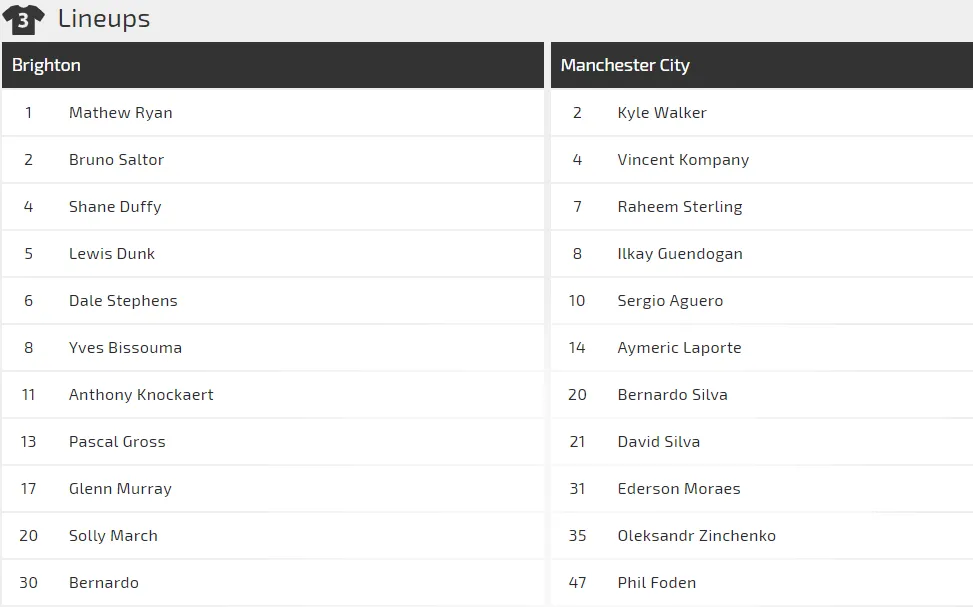Open Bernardo Silva's player profile
The height and width of the screenshot is (607, 973).
point(673,395)
